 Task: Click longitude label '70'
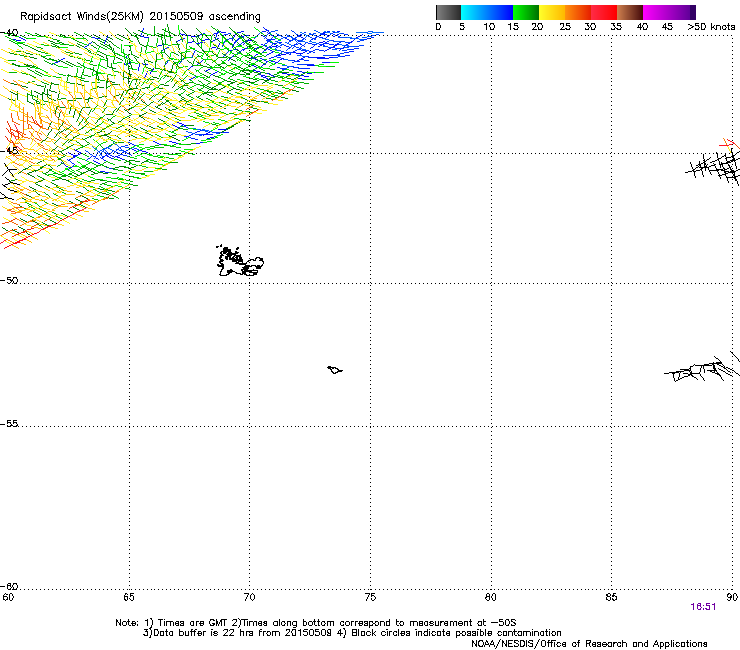[249, 597]
